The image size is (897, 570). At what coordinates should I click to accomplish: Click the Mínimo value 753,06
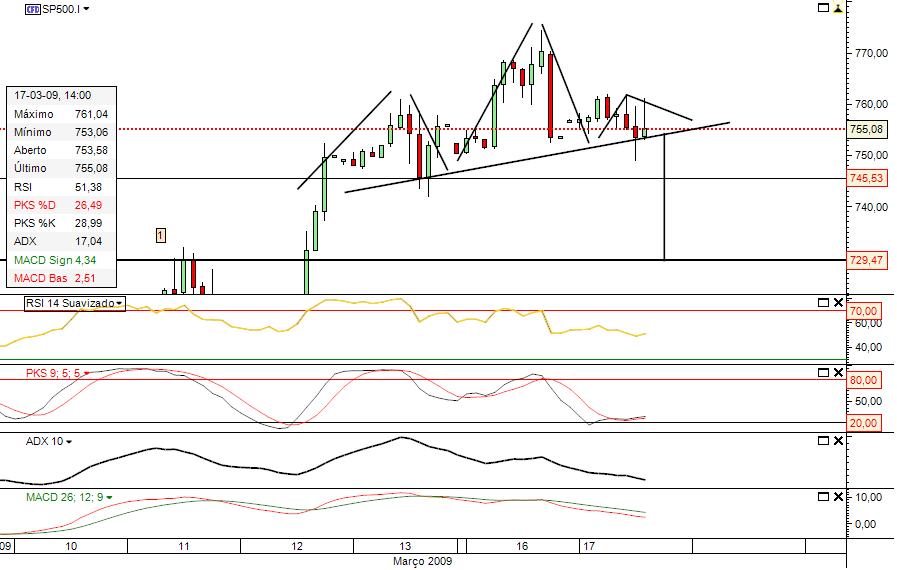(92, 132)
